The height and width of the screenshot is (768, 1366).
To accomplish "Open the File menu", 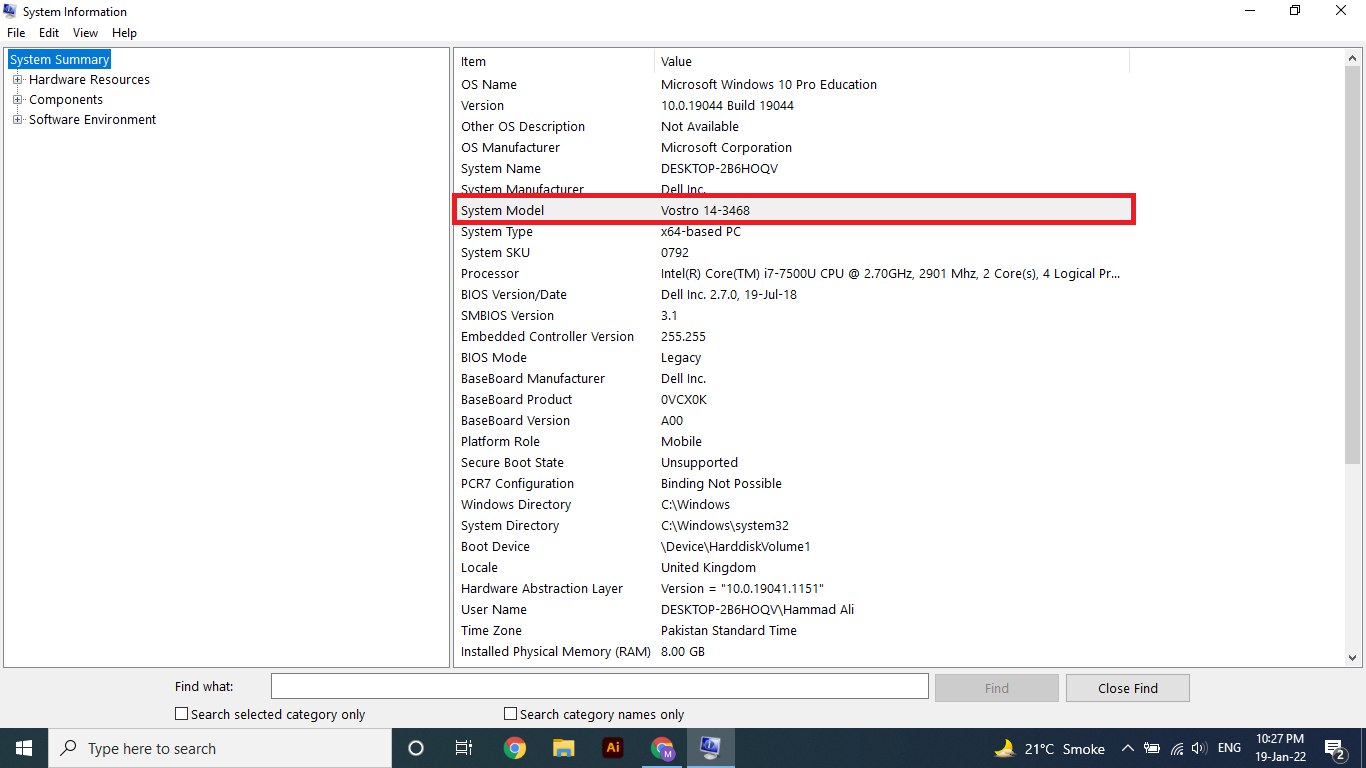I will tap(16, 33).
